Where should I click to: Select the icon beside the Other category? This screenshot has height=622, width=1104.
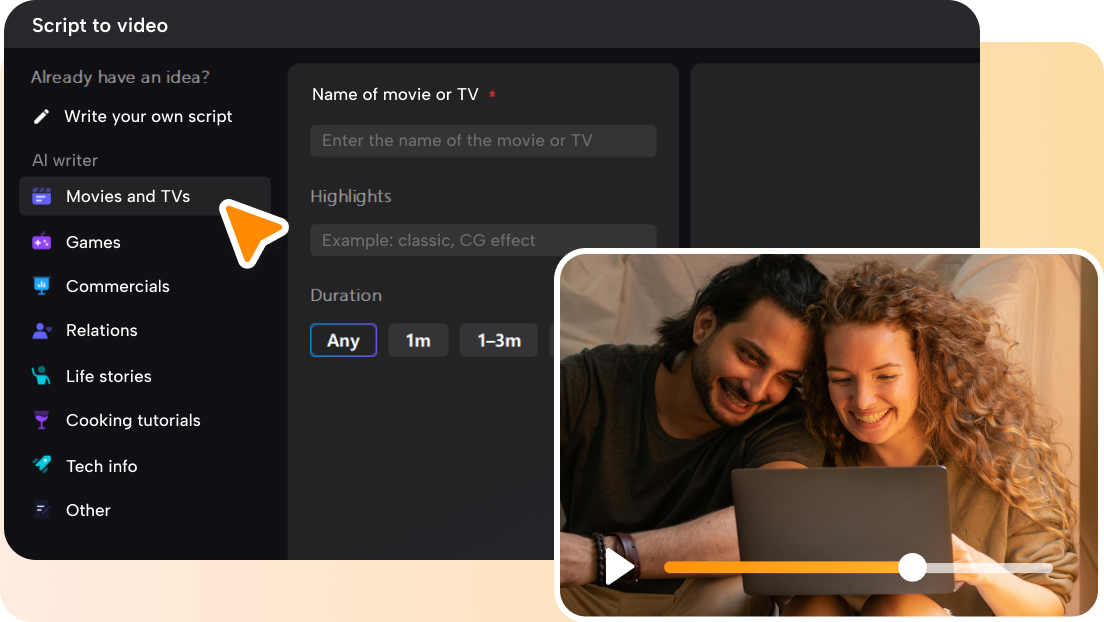point(41,510)
